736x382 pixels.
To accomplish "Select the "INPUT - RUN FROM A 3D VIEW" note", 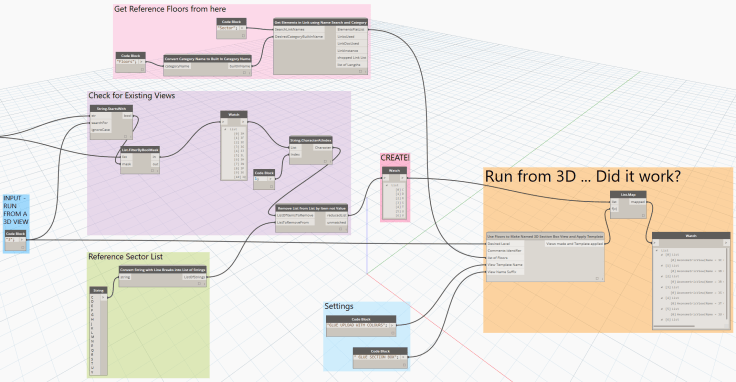I will [16, 210].
